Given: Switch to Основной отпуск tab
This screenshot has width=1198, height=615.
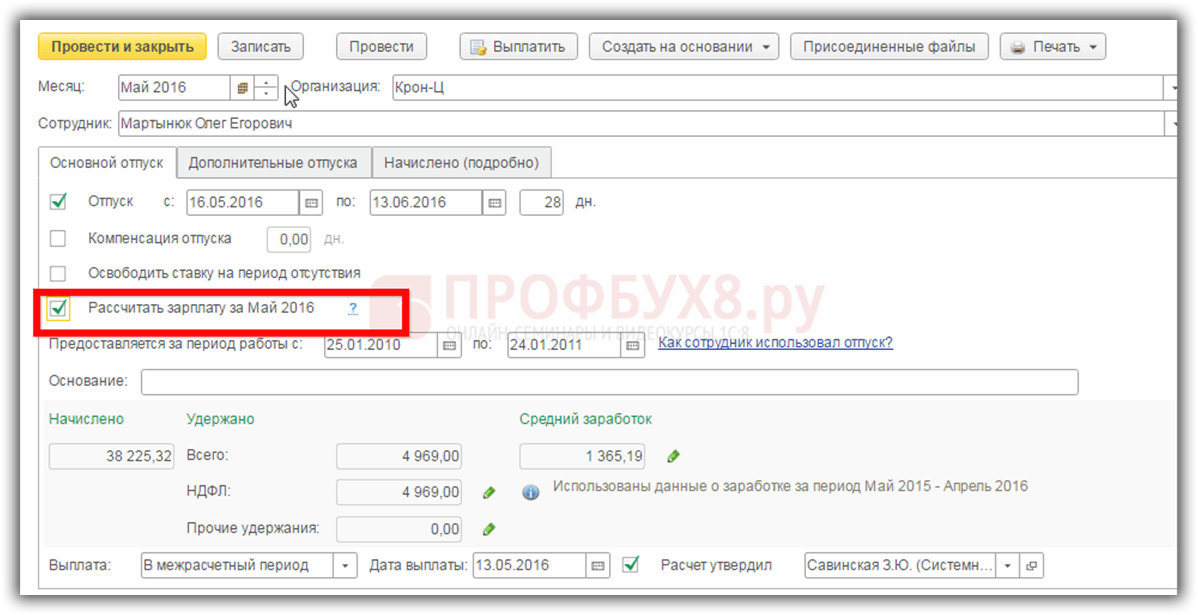Looking at the screenshot, I should (x=107, y=163).
